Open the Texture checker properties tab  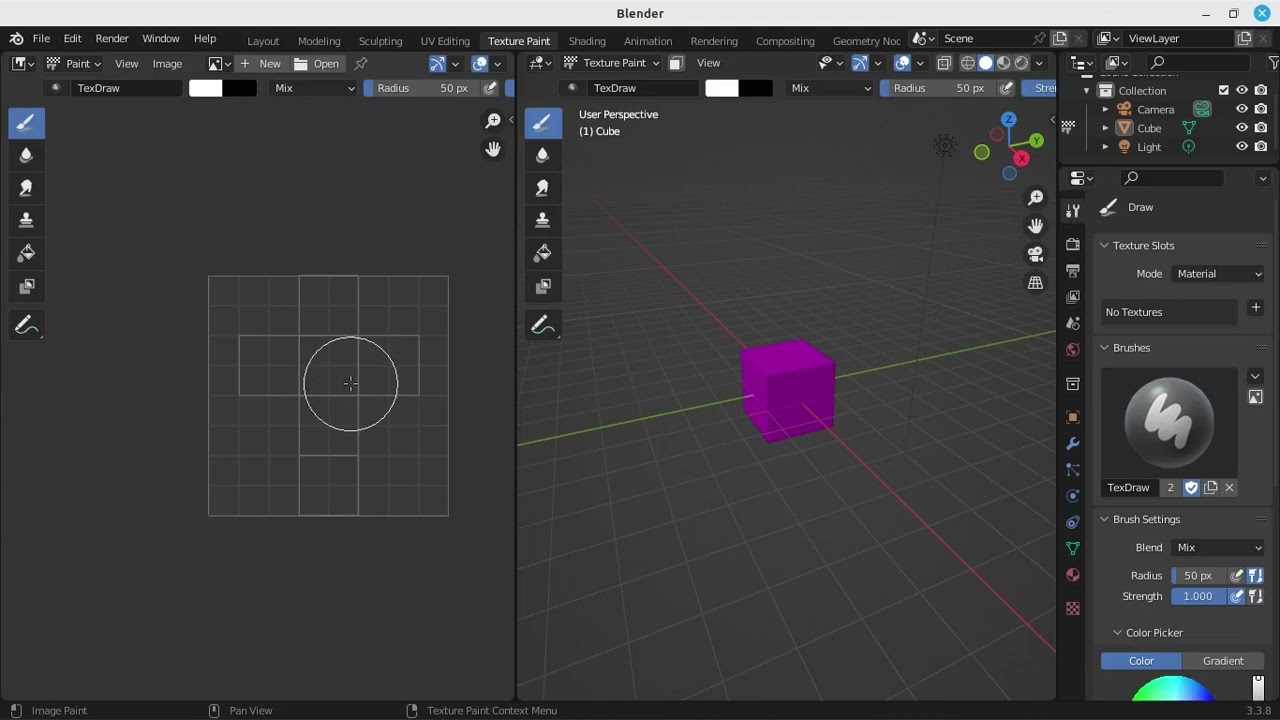tap(1073, 608)
